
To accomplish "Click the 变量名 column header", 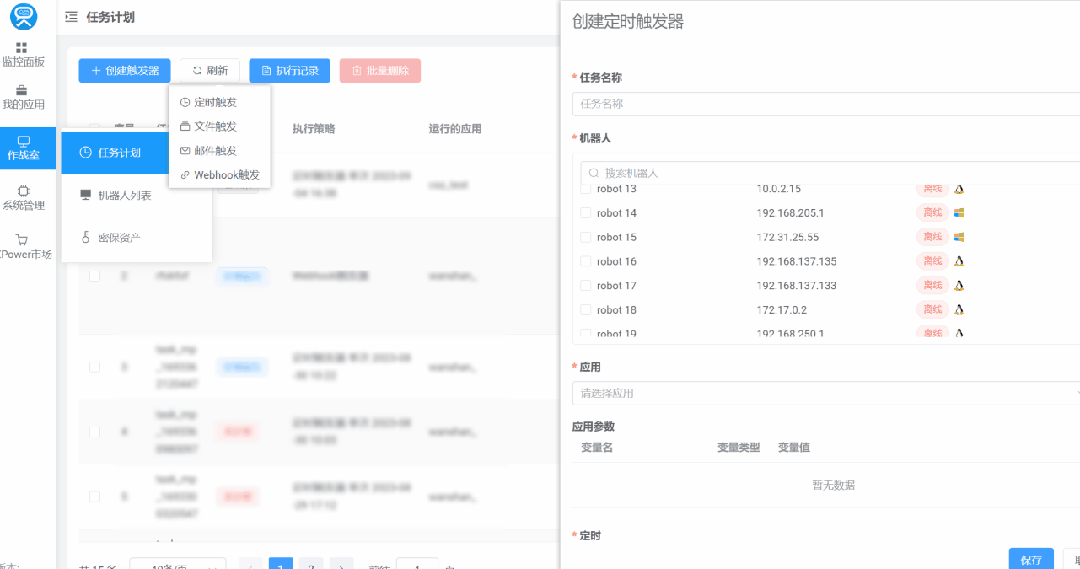I will click(x=597, y=448).
